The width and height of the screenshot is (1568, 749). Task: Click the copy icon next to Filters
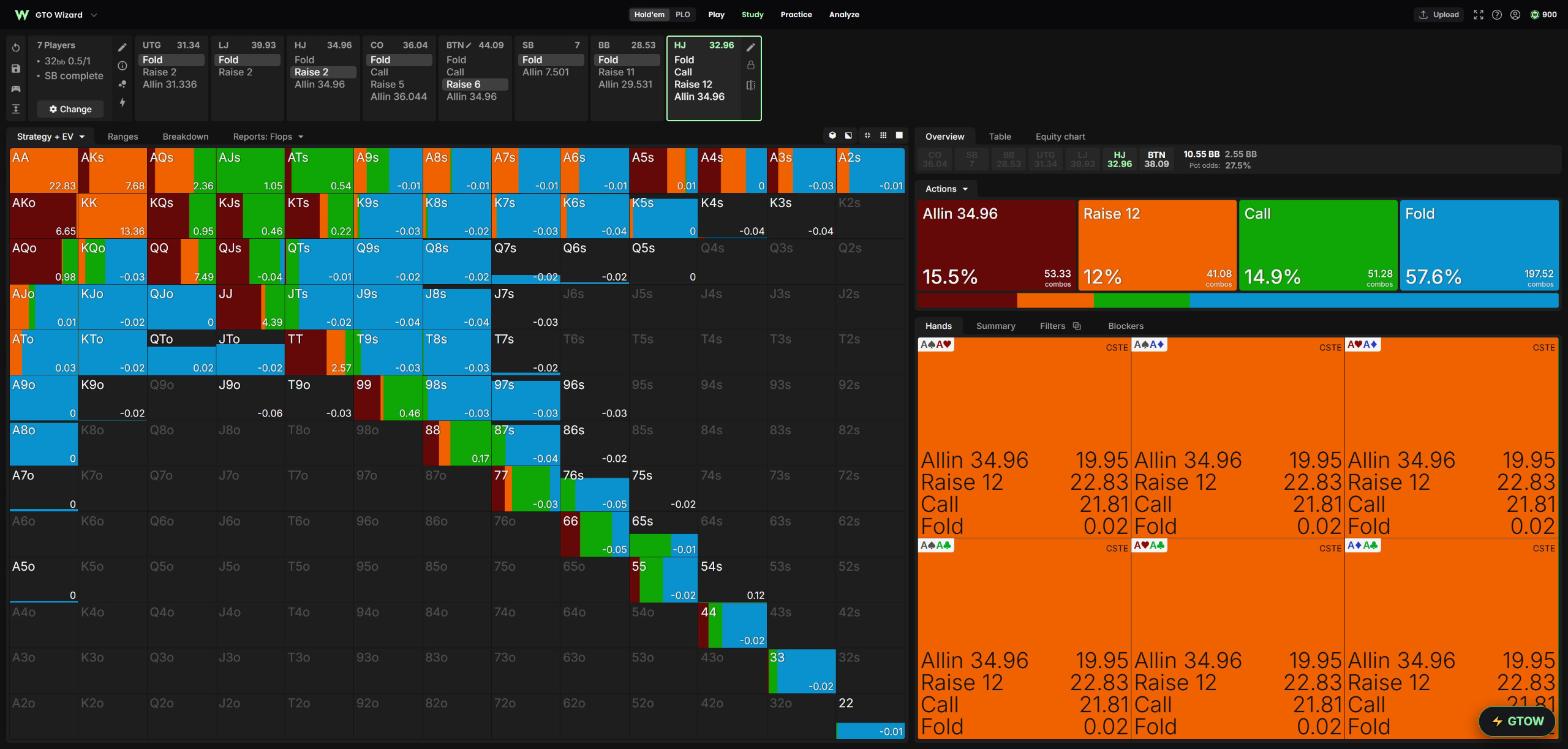click(1076, 326)
